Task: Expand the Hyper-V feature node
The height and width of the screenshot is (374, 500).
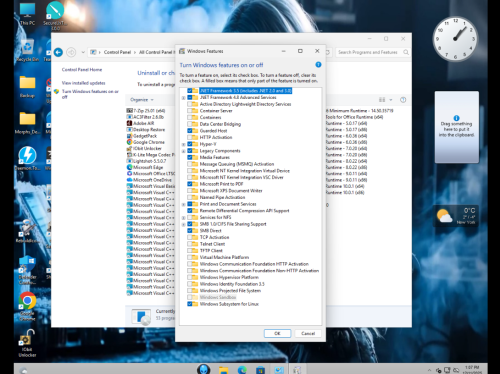Action: click(x=183, y=144)
